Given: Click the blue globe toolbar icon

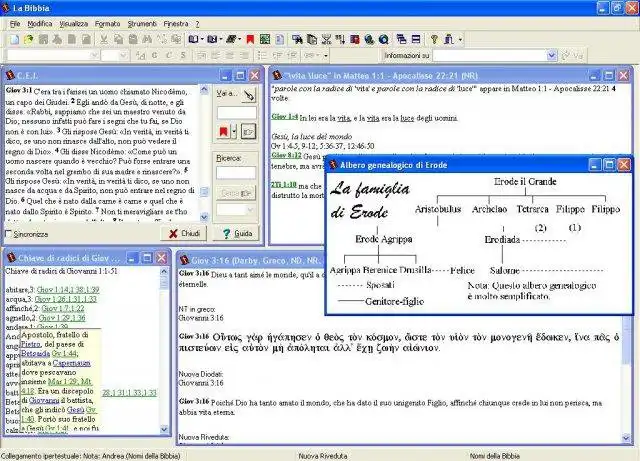Looking at the screenshot, I should pyautogui.click(x=384, y=39).
